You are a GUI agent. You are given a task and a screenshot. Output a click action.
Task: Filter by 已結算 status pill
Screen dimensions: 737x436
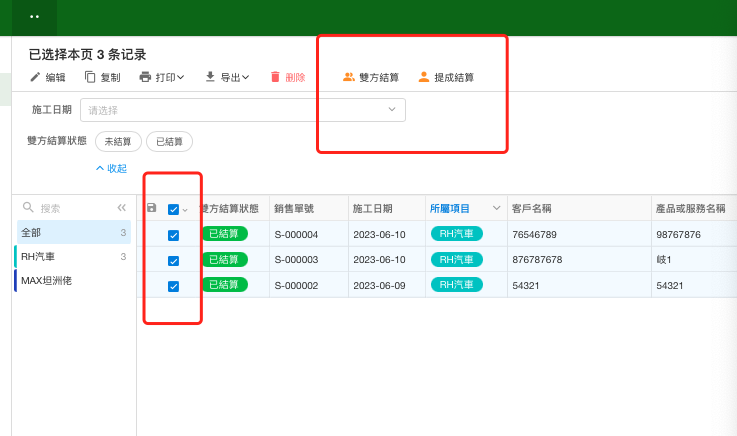(x=169, y=141)
